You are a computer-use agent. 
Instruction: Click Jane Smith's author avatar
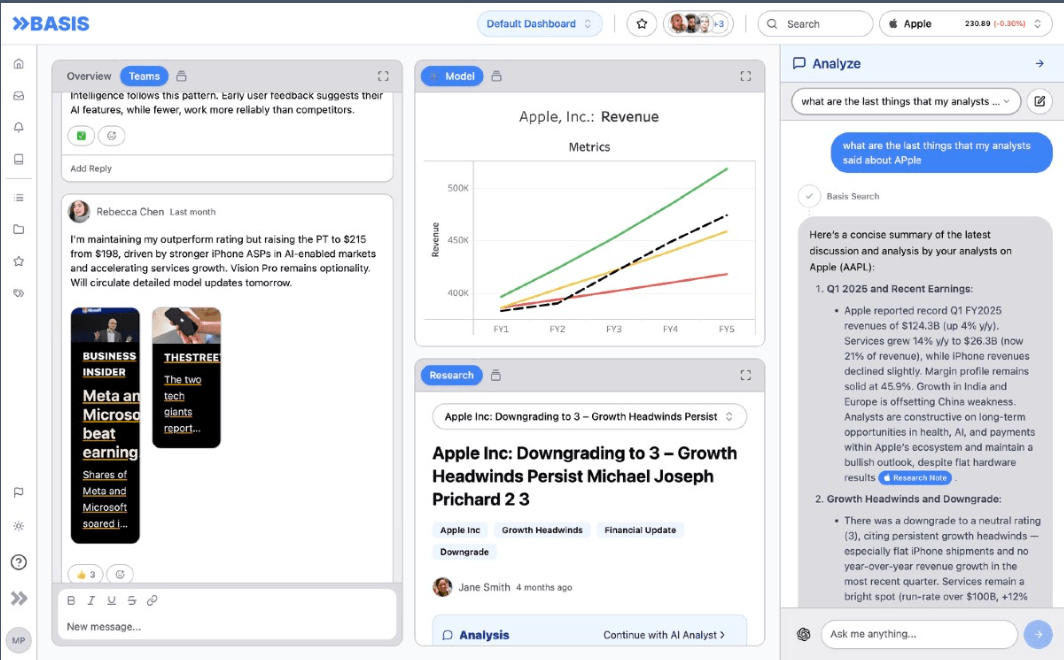(x=442, y=587)
